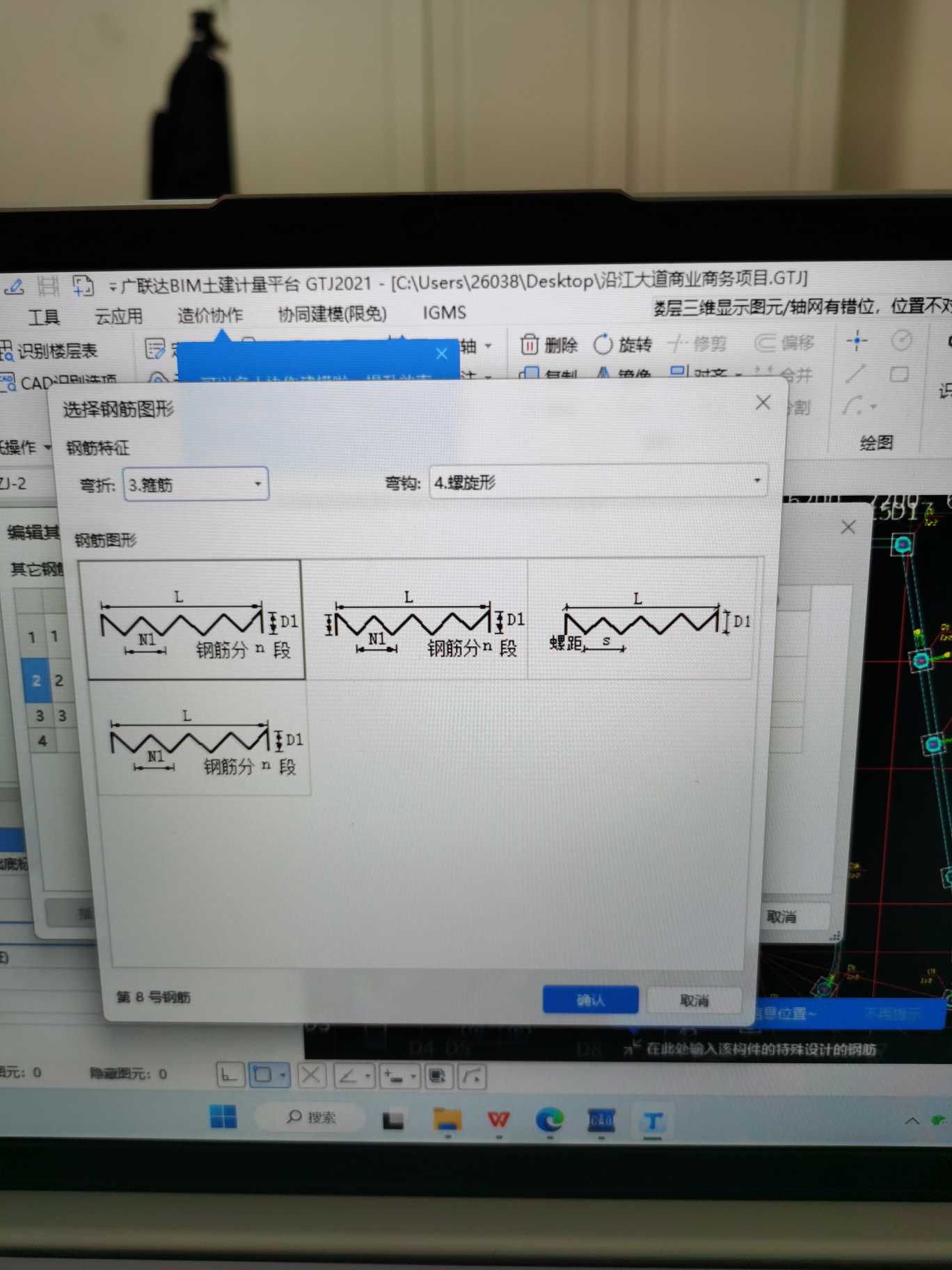Expand the title bar quick access dropdown

(x=113, y=286)
